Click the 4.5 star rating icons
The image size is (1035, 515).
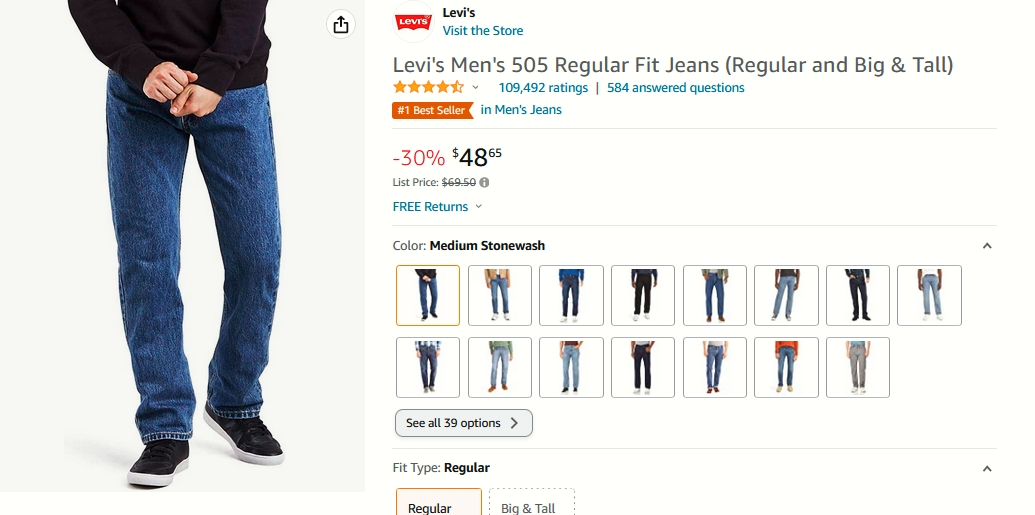click(x=428, y=87)
